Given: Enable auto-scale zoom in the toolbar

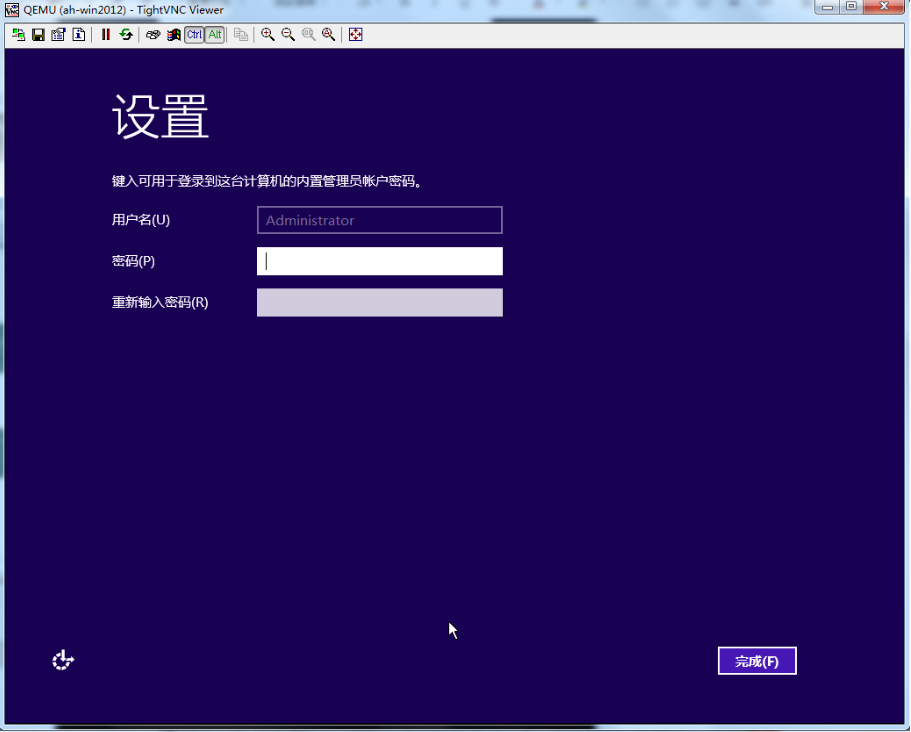Looking at the screenshot, I should [328, 35].
